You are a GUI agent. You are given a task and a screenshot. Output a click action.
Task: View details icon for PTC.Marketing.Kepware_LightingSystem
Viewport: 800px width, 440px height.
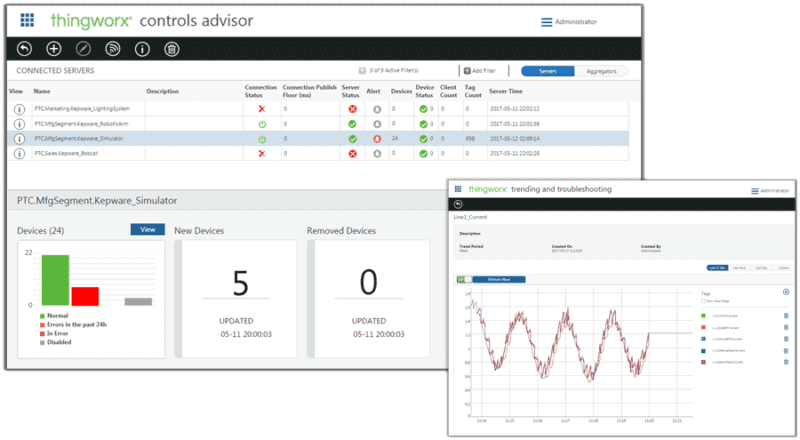[x=19, y=109]
